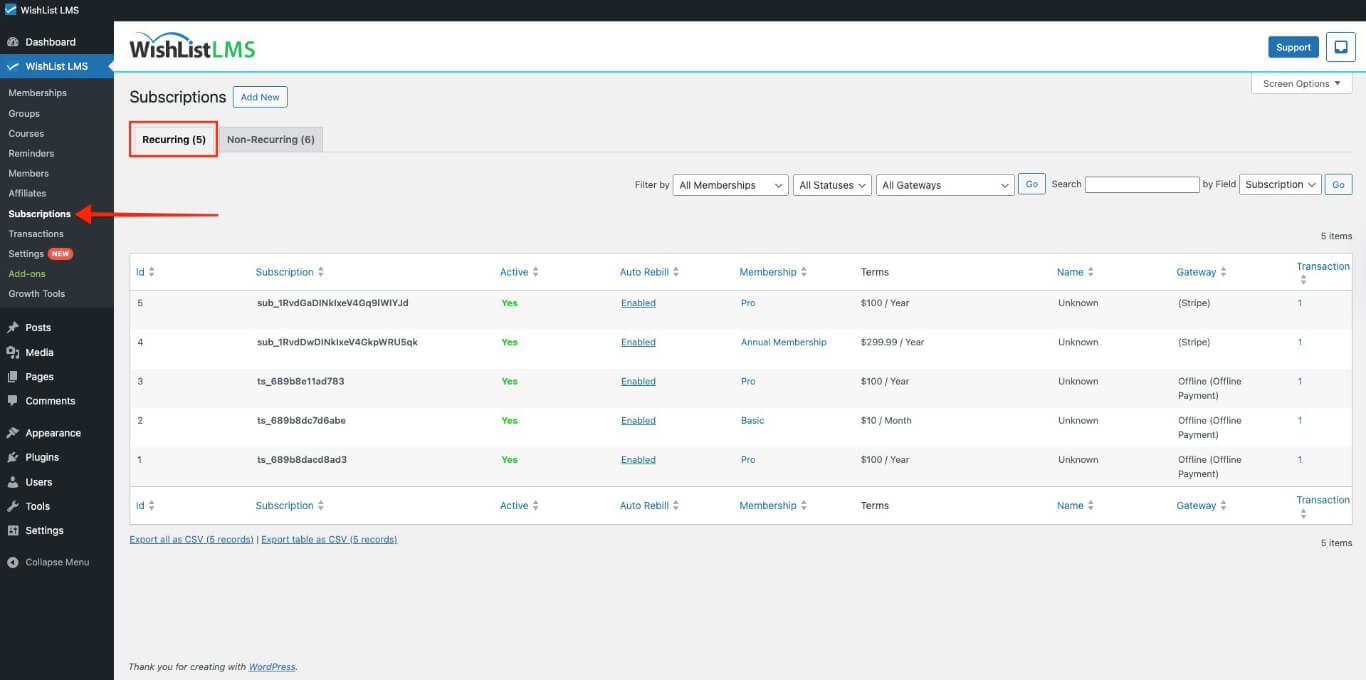
Task: Switch to the Non-Recurring subscriptions tab
Action: pyautogui.click(x=271, y=139)
